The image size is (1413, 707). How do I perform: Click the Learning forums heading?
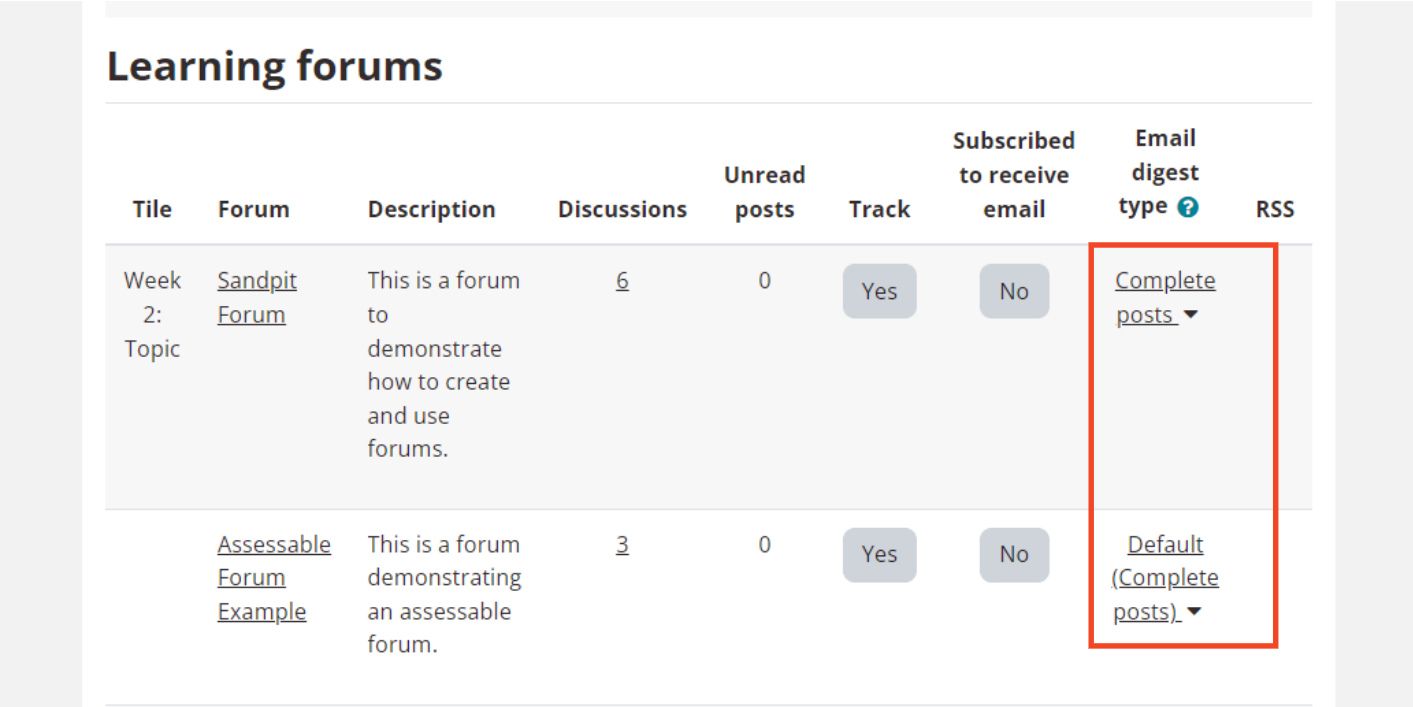point(275,66)
